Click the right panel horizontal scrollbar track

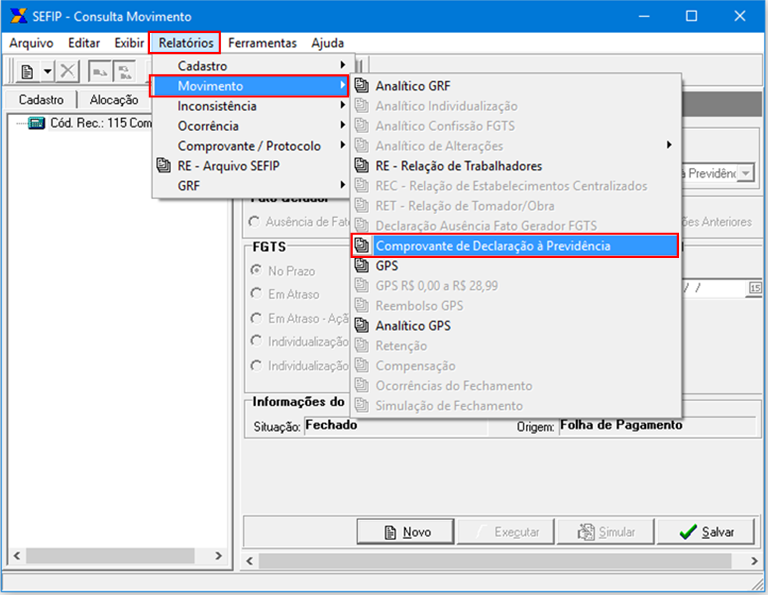[495, 561]
